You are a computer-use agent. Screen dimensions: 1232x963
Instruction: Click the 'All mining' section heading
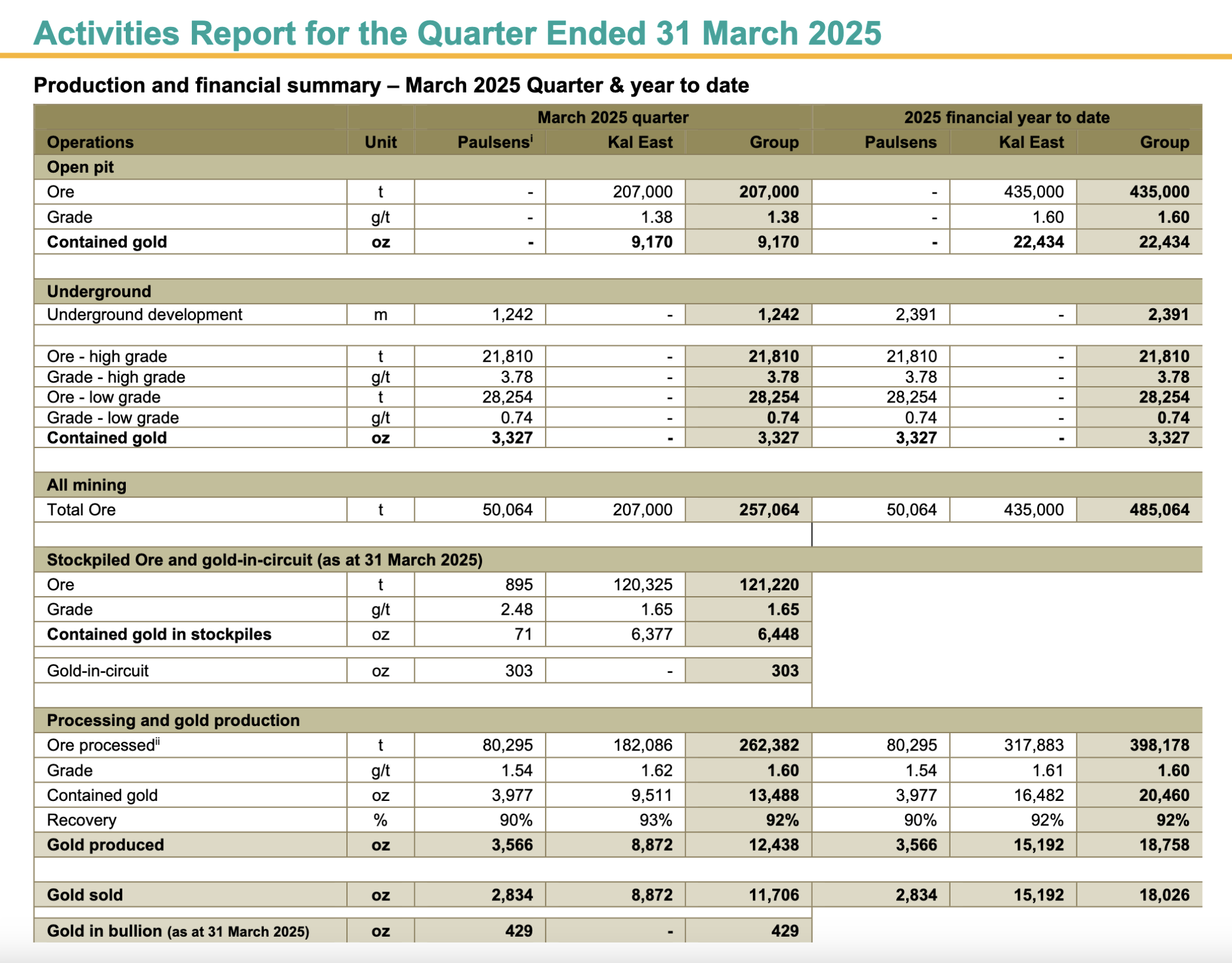point(87,485)
